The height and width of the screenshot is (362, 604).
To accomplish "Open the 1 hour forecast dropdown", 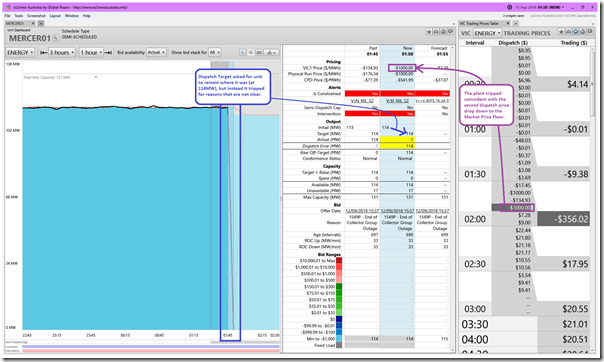I will pyautogui.click(x=91, y=52).
